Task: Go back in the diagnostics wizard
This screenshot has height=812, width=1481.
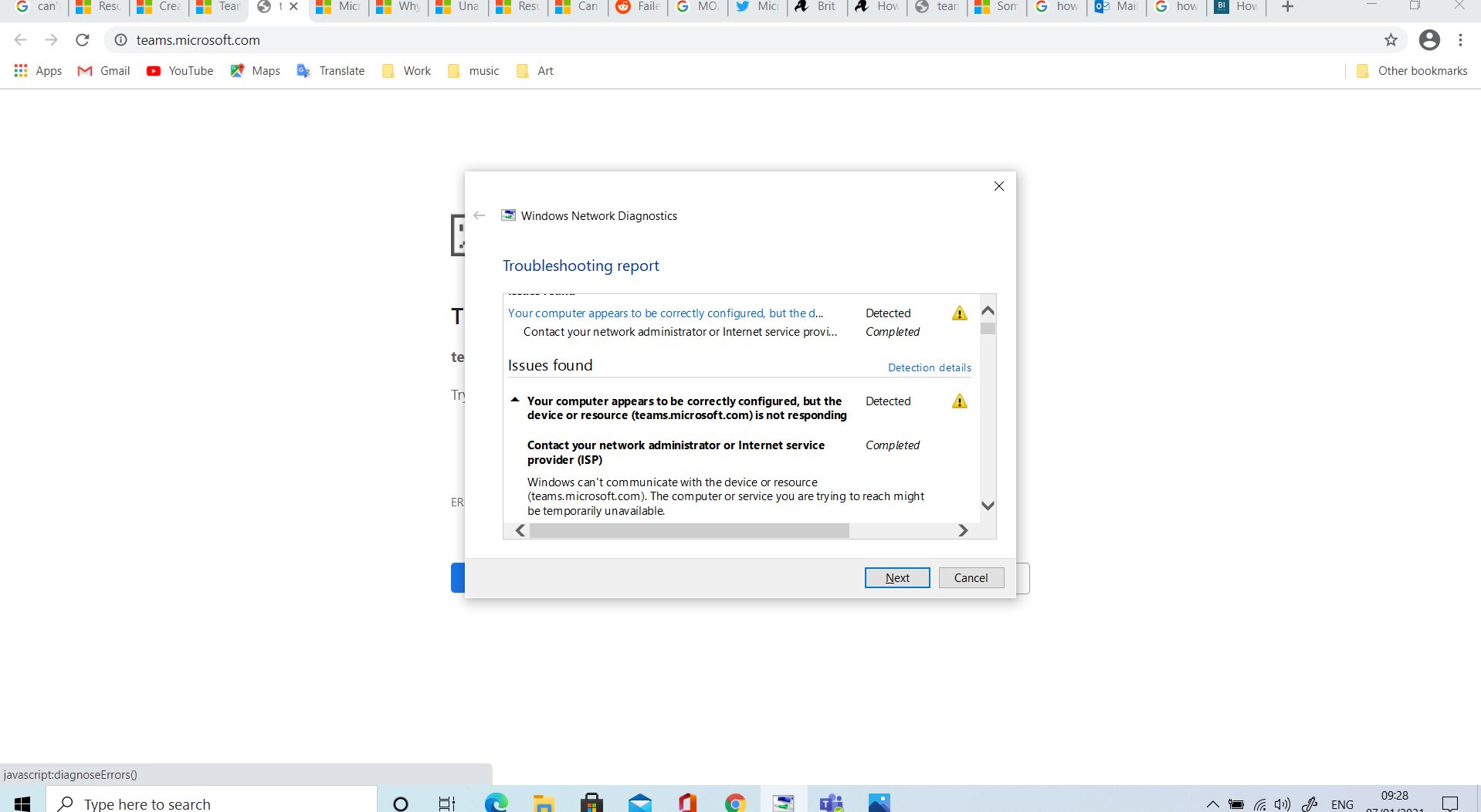Action: (x=480, y=215)
